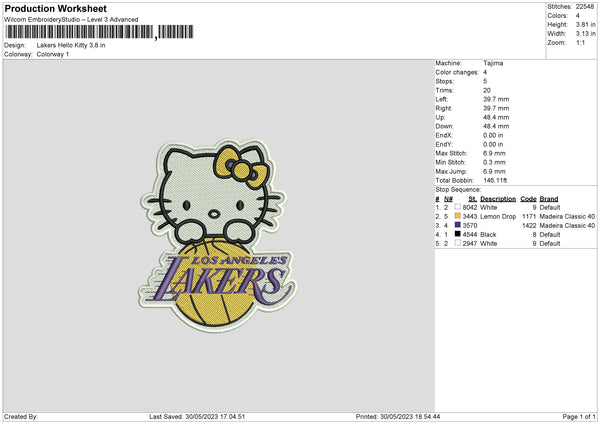Click the Trims value 20
The image size is (600, 424).
pyautogui.click(x=487, y=90)
